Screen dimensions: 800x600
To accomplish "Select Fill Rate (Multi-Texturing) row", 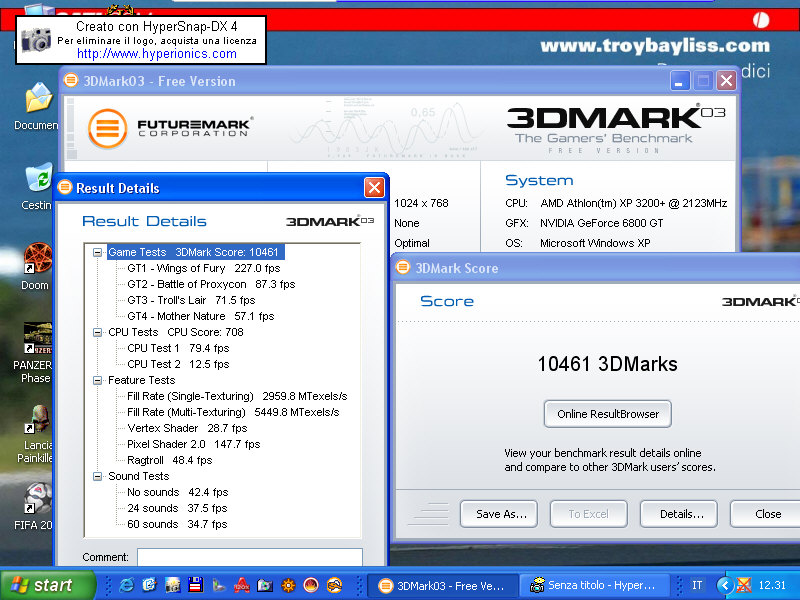I will [x=233, y=412].
